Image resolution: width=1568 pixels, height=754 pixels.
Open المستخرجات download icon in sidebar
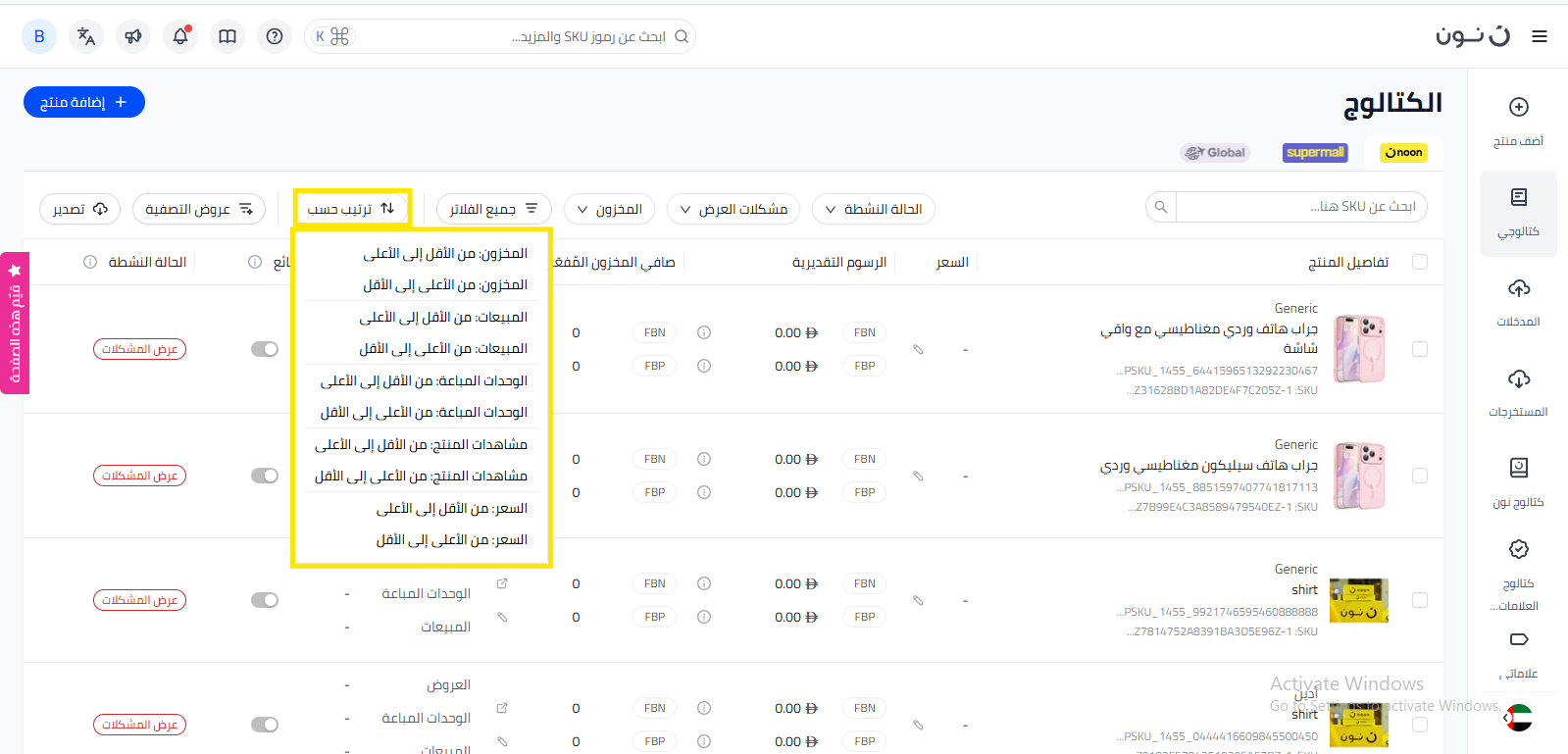click(1518, 390)
